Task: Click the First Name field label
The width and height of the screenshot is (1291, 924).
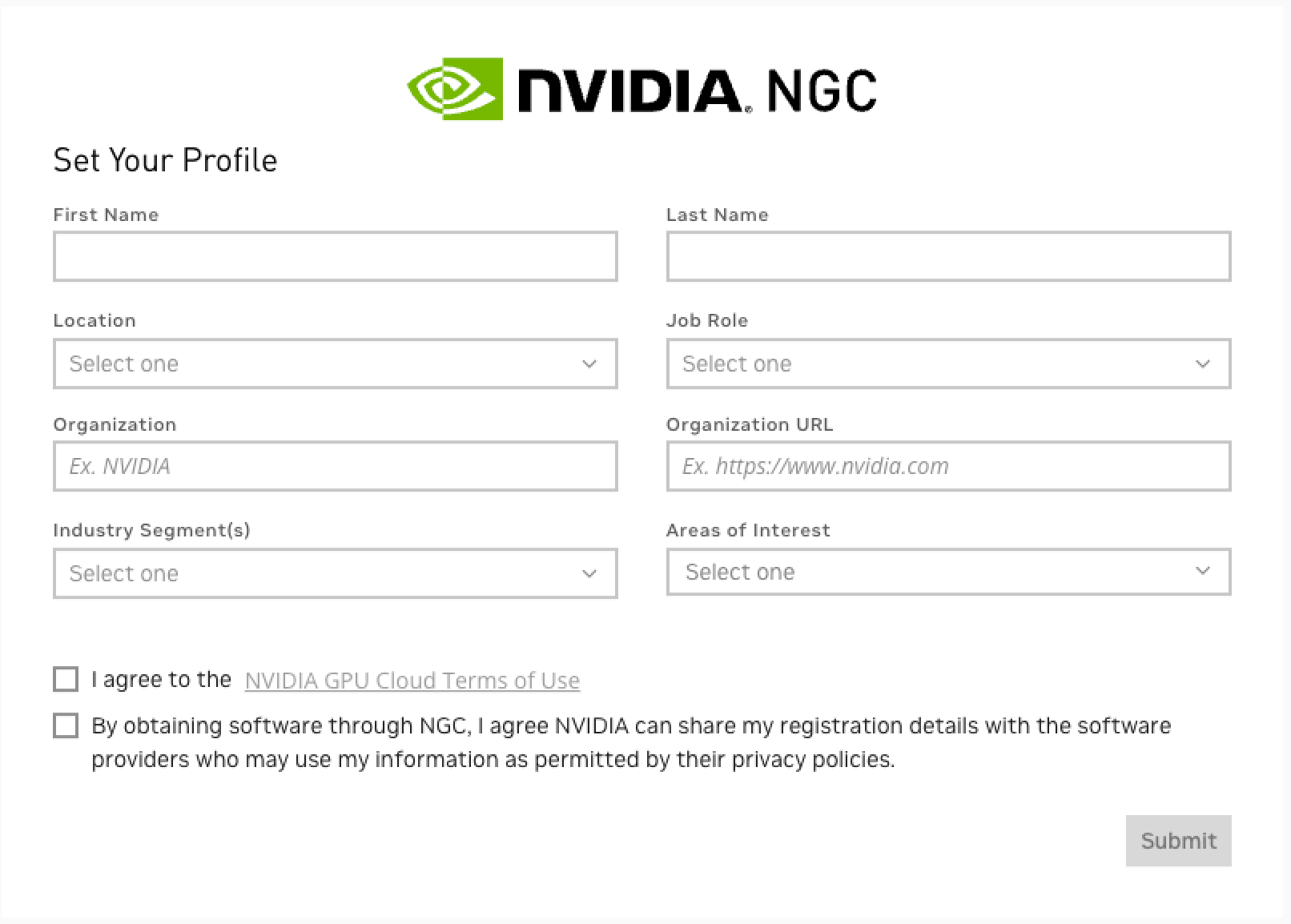Action: click(x=105, y=214)
